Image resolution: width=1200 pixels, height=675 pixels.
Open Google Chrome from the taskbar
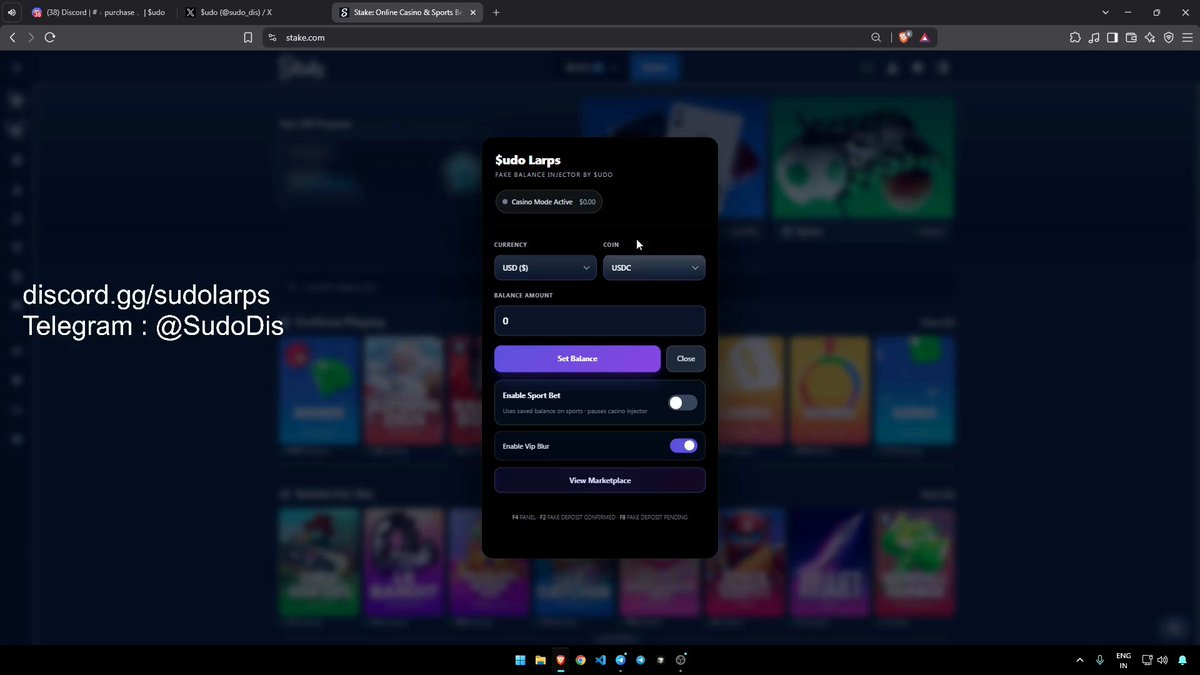click(x=580, y=660)
